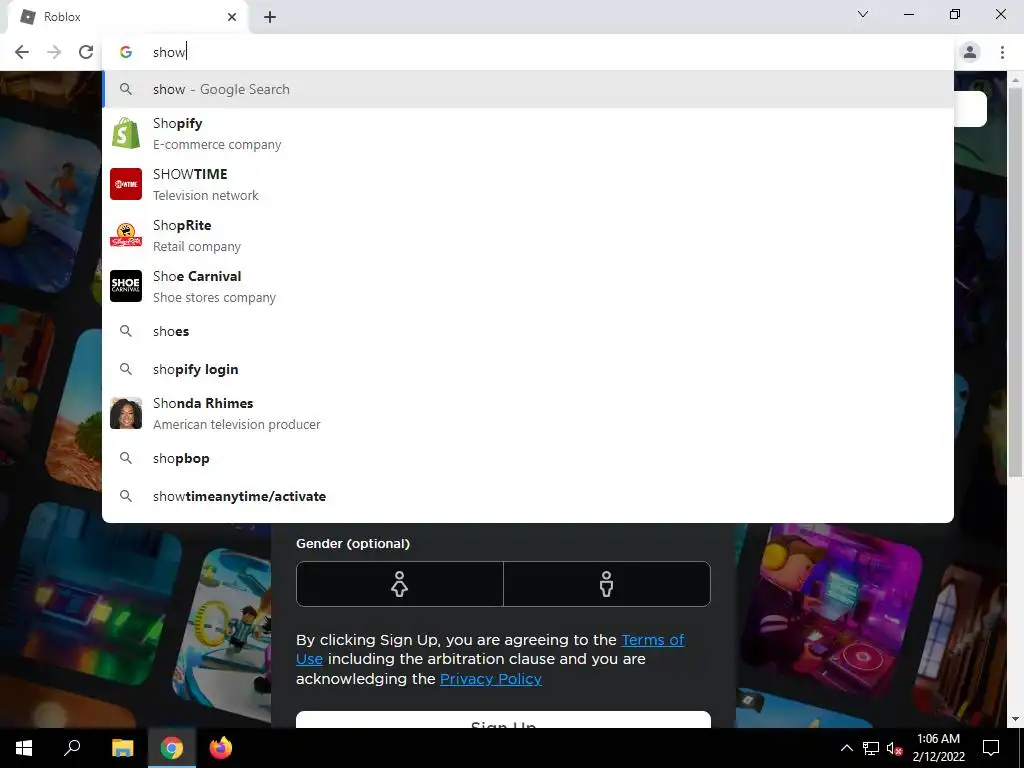Open File Explorer from taskbar
This screenshot has width=1024, height=768.
coord(122,748)
